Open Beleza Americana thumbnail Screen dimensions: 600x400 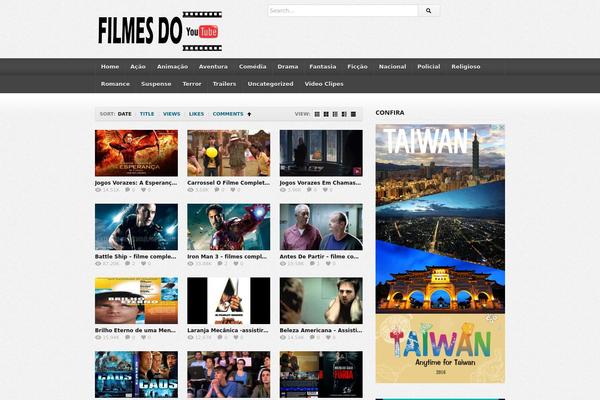321,301
